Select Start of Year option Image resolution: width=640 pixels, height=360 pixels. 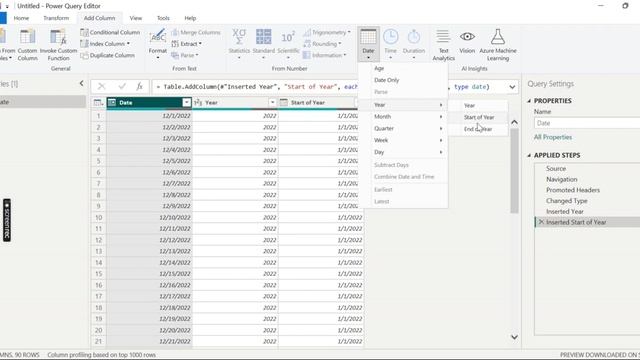[x=478, y=117]
